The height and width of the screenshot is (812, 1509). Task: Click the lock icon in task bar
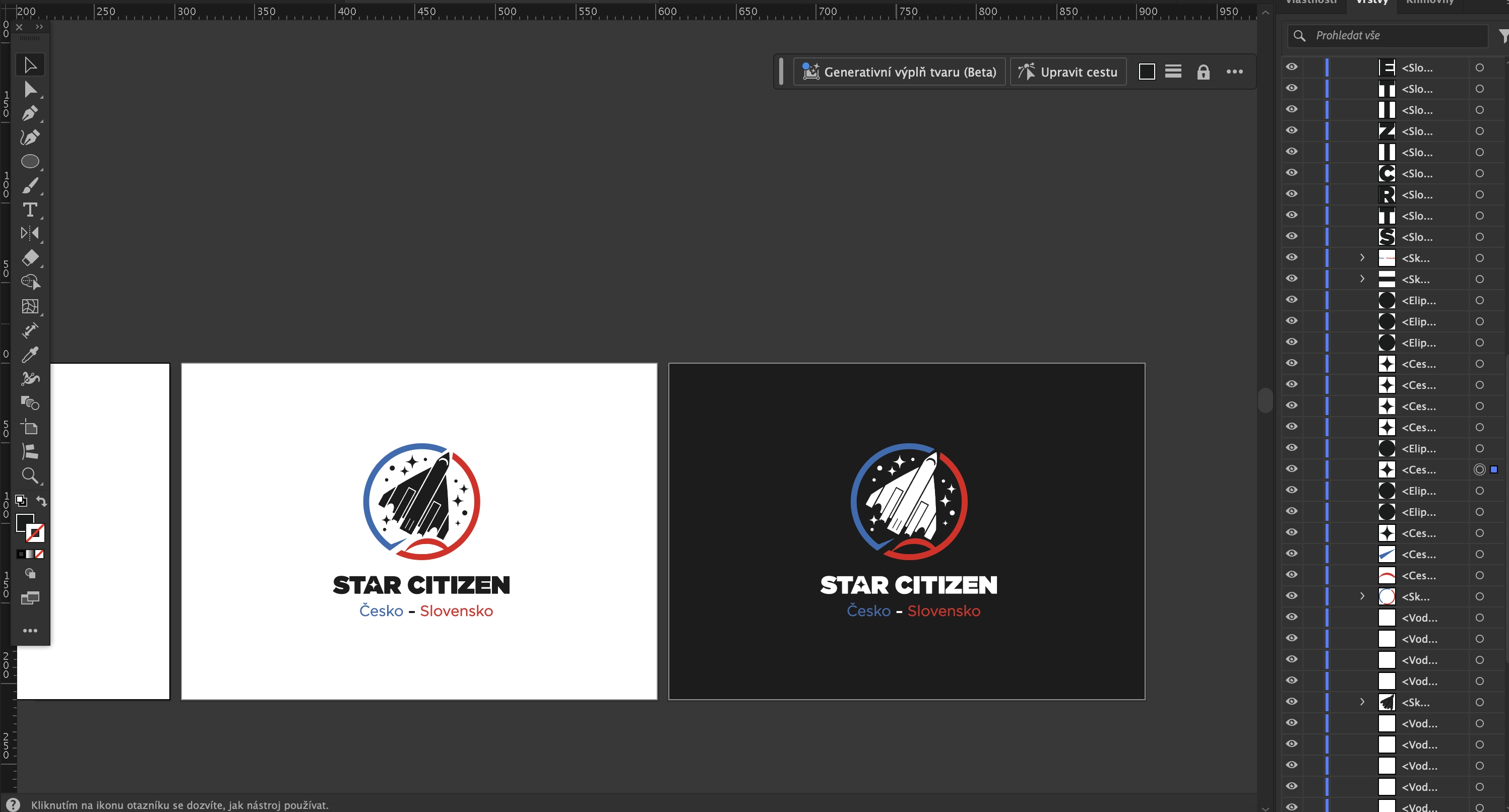pos(1203,72)
